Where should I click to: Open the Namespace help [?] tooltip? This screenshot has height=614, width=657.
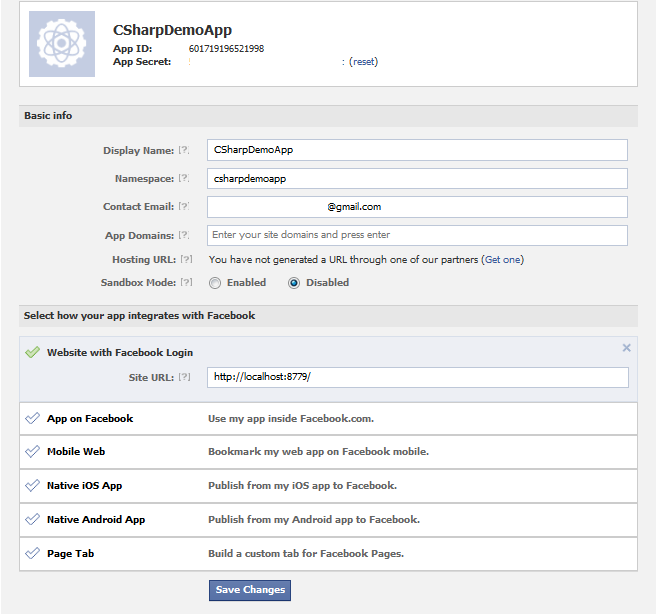tap(184, 178)
